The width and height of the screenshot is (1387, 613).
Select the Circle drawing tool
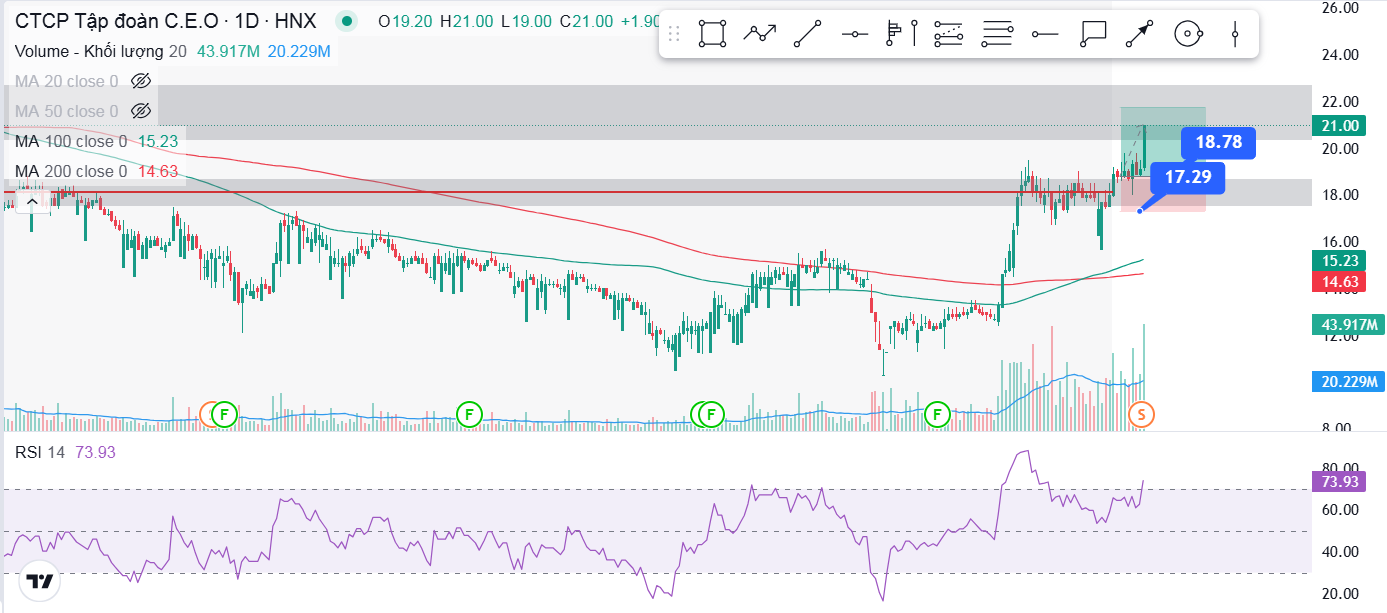(1187, 34)
